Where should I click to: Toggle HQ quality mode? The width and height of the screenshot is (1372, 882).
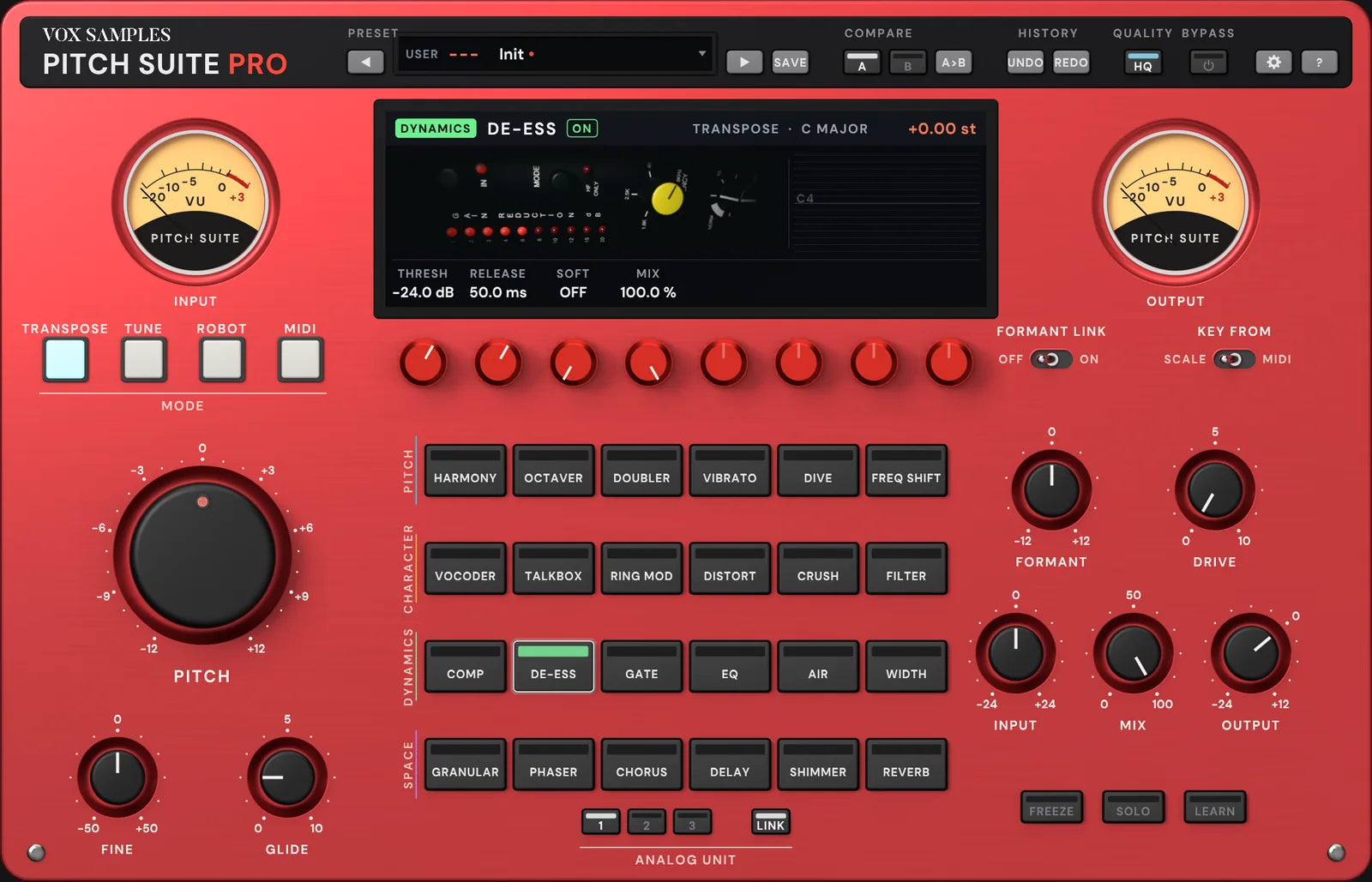(1143, 63)
